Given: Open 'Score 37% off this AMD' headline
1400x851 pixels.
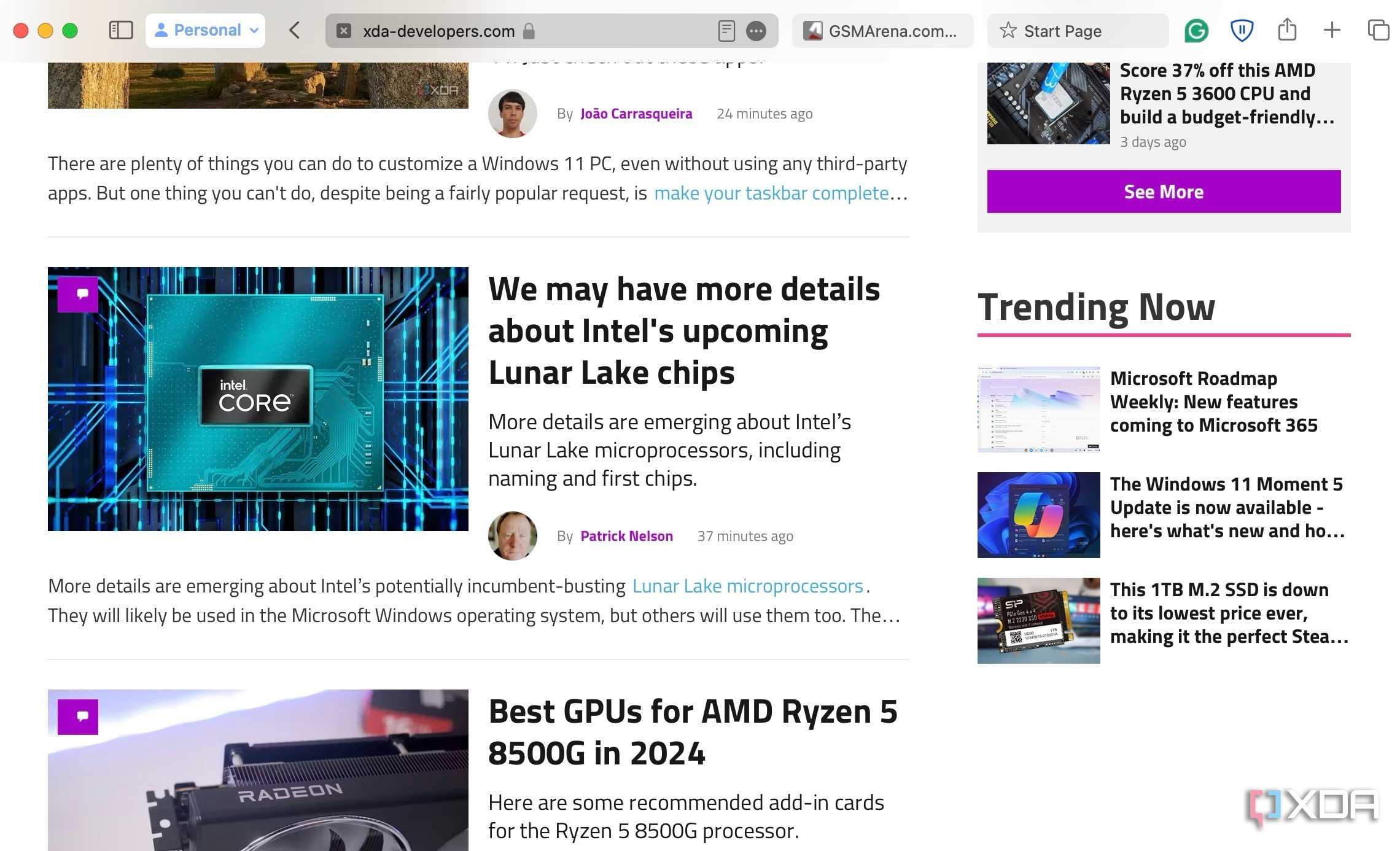Looking at the screenshot, I should (1227, 93).
